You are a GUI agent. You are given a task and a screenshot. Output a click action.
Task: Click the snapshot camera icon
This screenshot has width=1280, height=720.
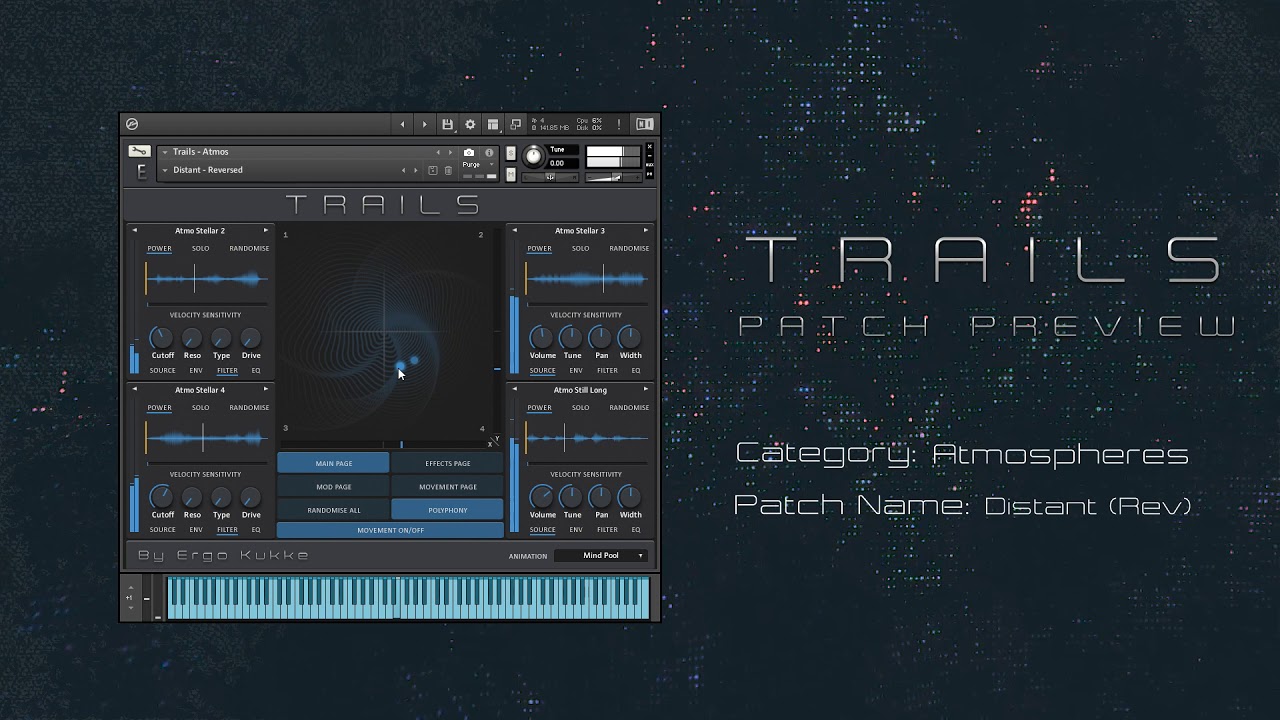[469, 152]
